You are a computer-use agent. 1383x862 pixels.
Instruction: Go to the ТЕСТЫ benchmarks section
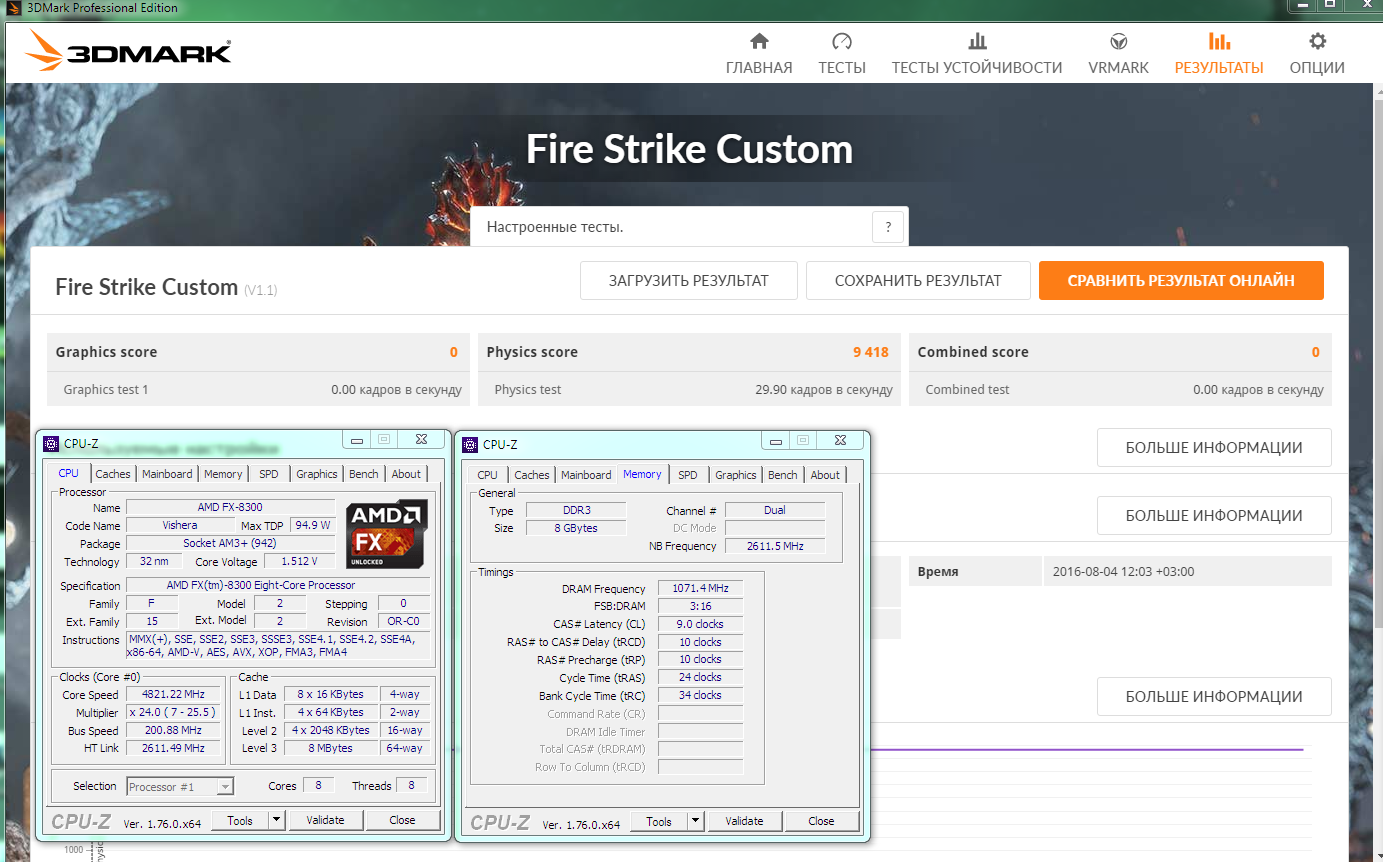click(x=842, y=54)
